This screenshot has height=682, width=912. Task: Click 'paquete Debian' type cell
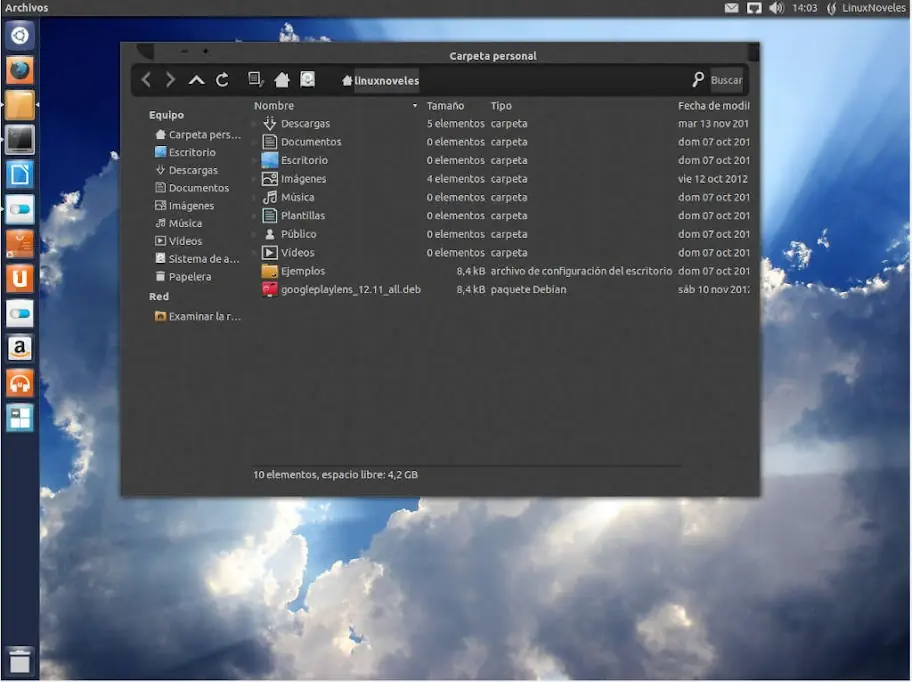pyautogui.click(x=528, y=290)
